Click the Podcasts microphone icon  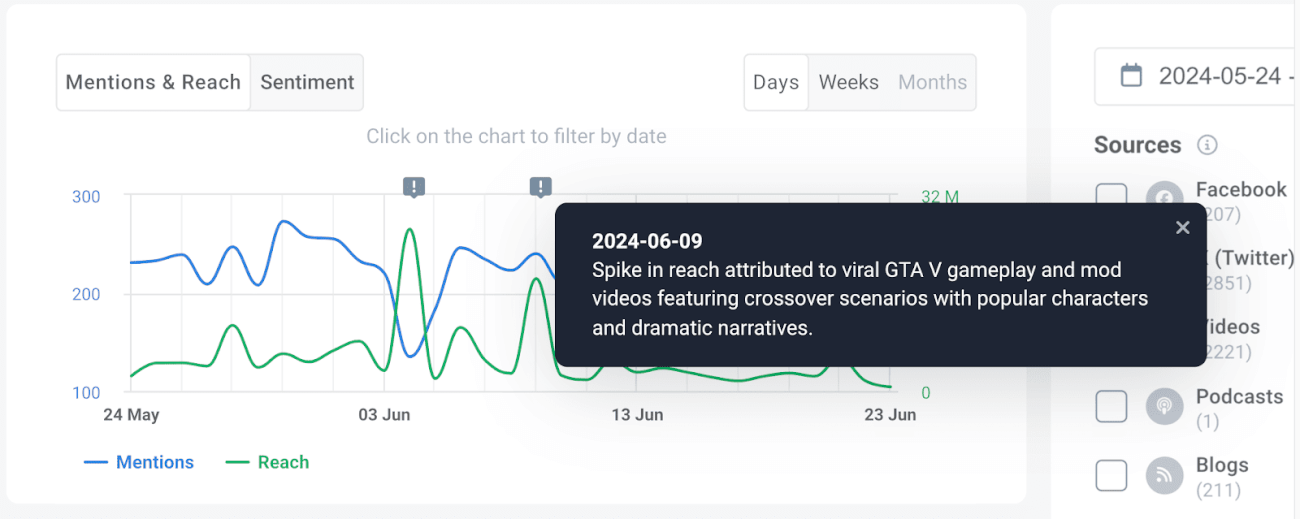coord(1164,407)
